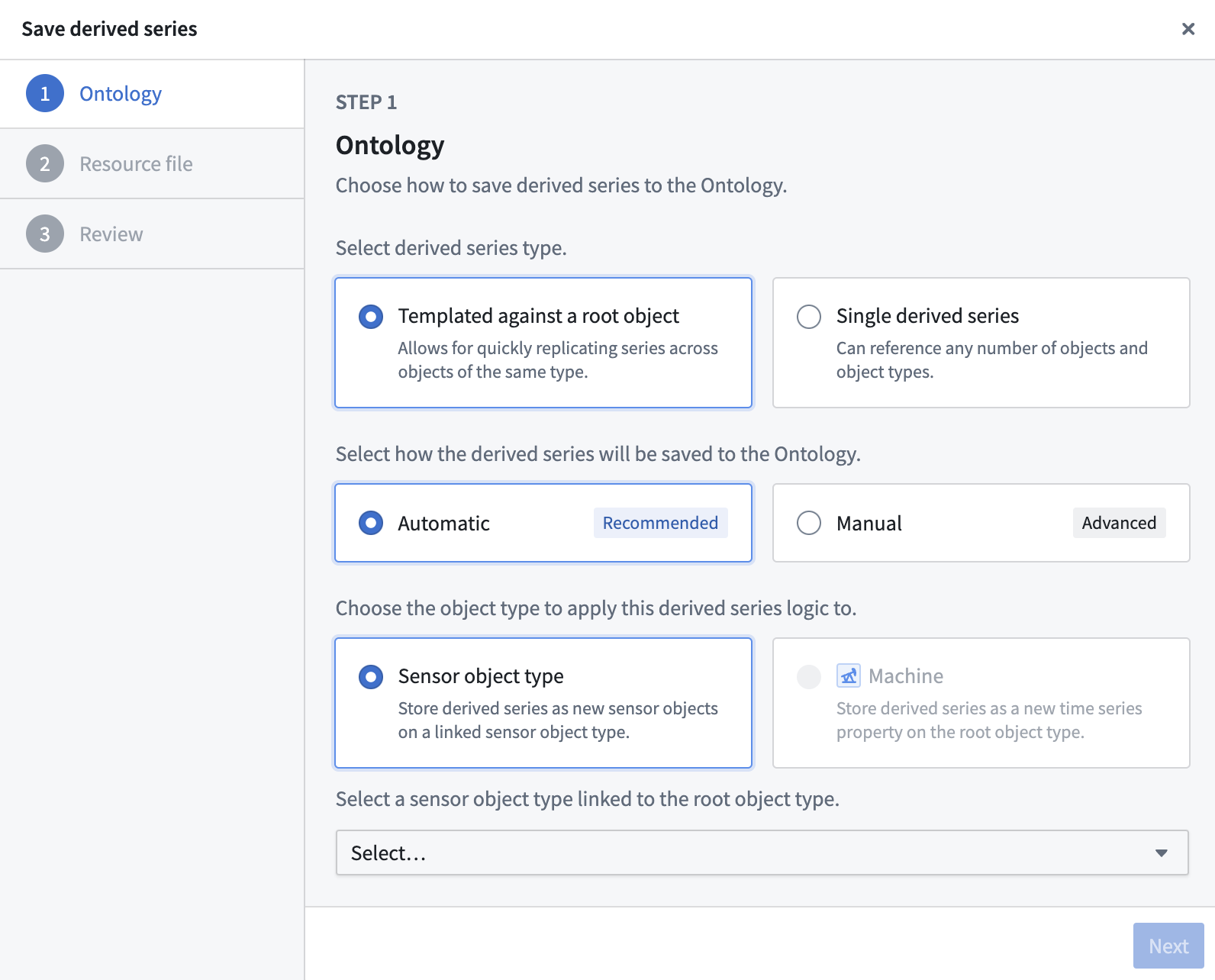The image size is (1215, 980).
Task: Click the 'Save derived series' dialog title
Action: point(109,29)
